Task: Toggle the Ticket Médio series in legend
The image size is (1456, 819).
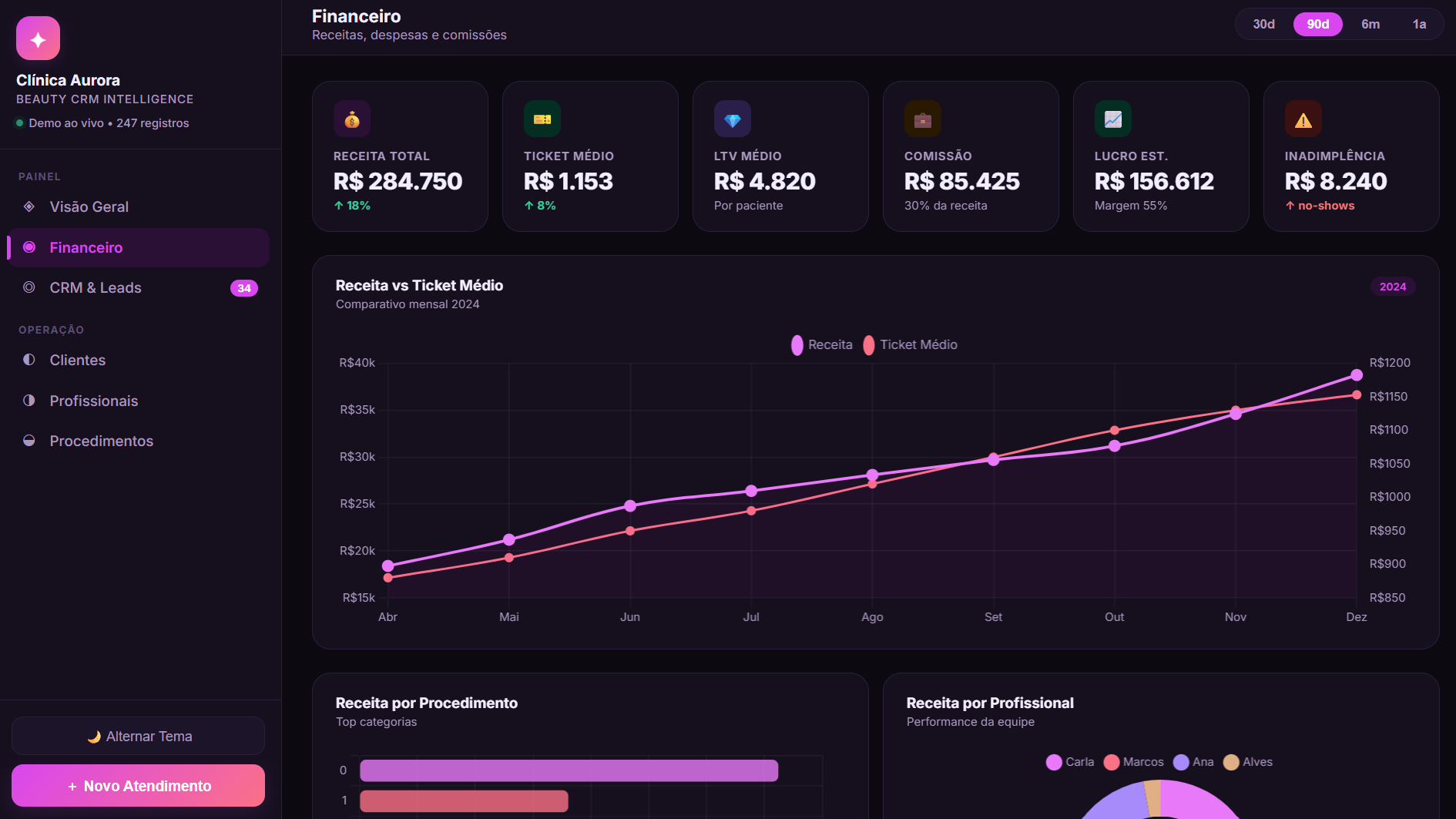Action: tap(910, 345)
